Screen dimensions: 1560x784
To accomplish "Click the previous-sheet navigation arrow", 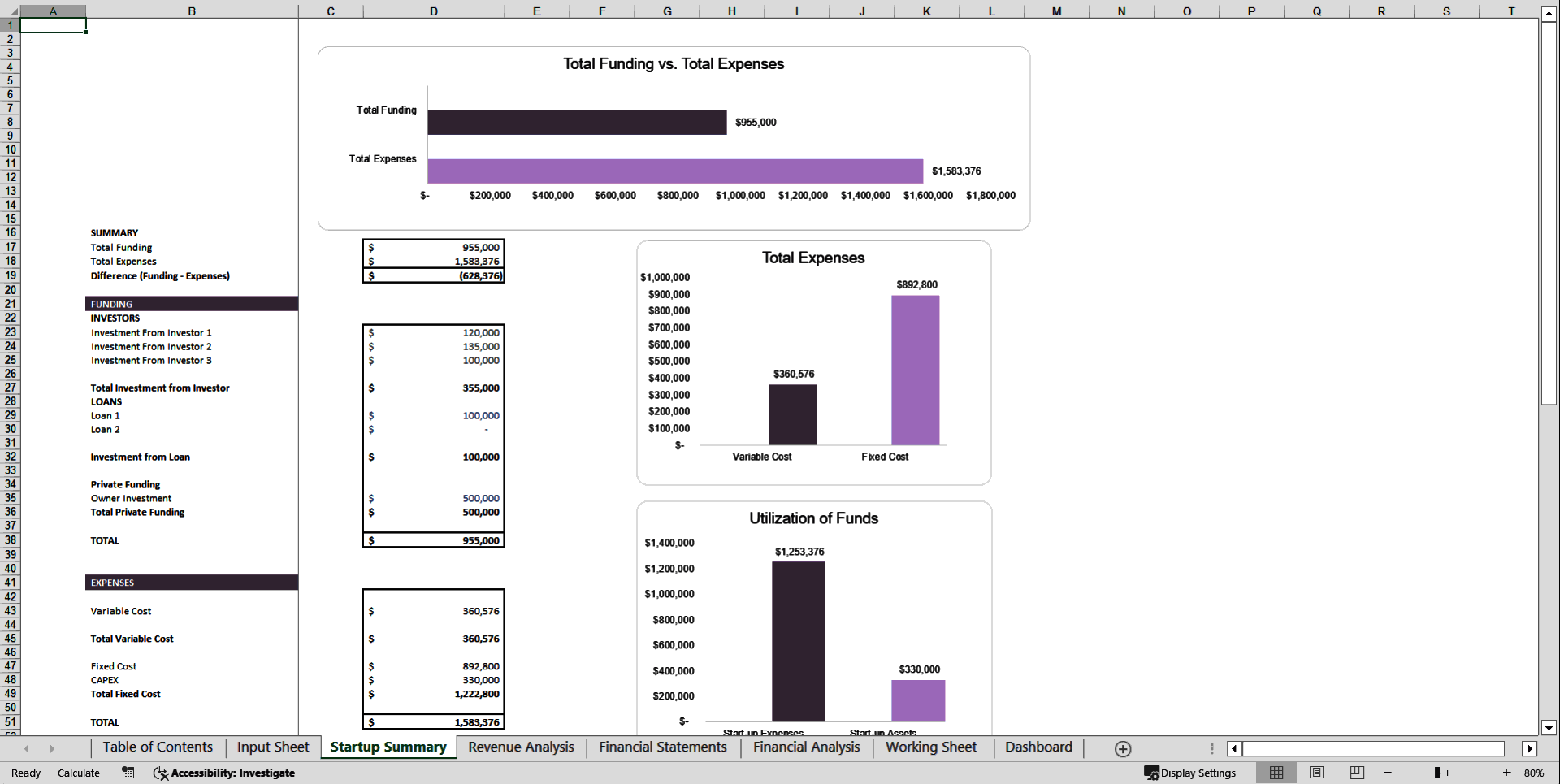I will click(x=27, y=748).
